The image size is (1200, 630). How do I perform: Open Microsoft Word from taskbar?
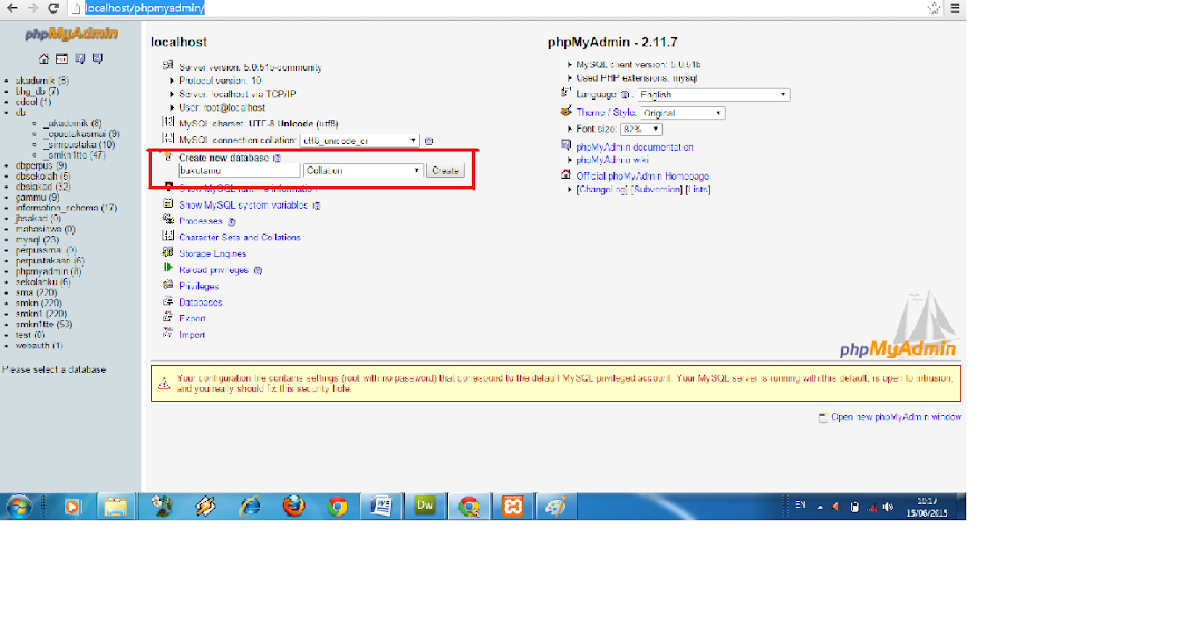(380, 506)
